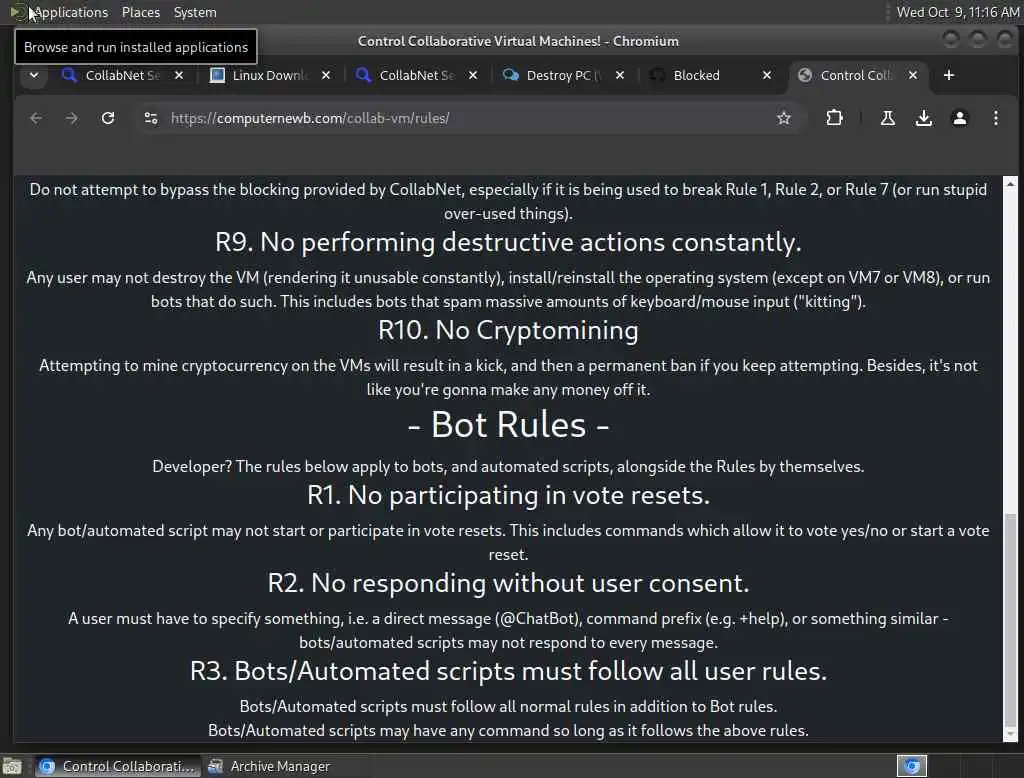The width and height of the screenshot is (1024, 778).
Task: Go back to the previous page
Action: pyautogui.click(x=36, y=118)
